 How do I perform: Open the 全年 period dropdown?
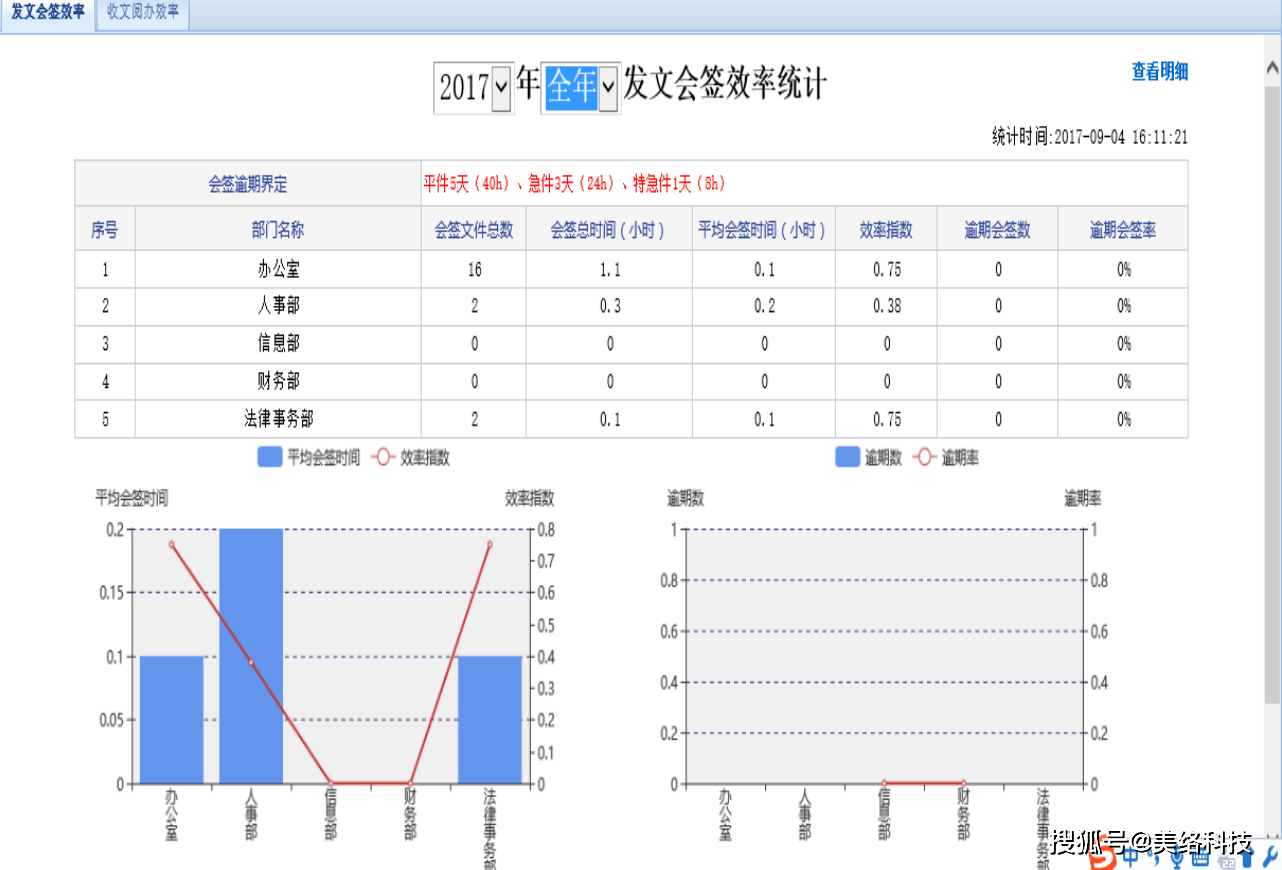[580, 88]
